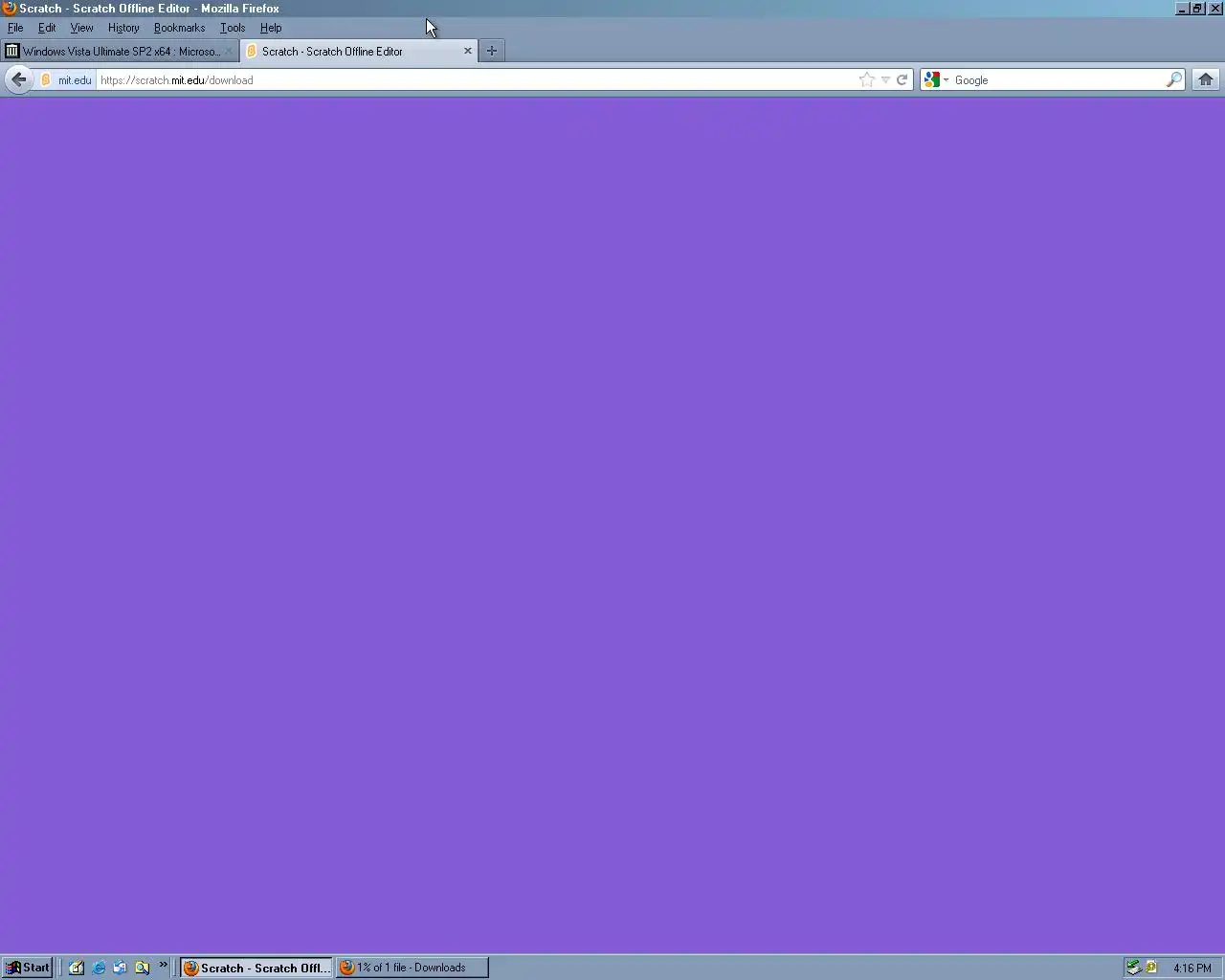Click the Firefox icon in the title bar
This screenshot has height=980, width=1225.
[9, 9]
